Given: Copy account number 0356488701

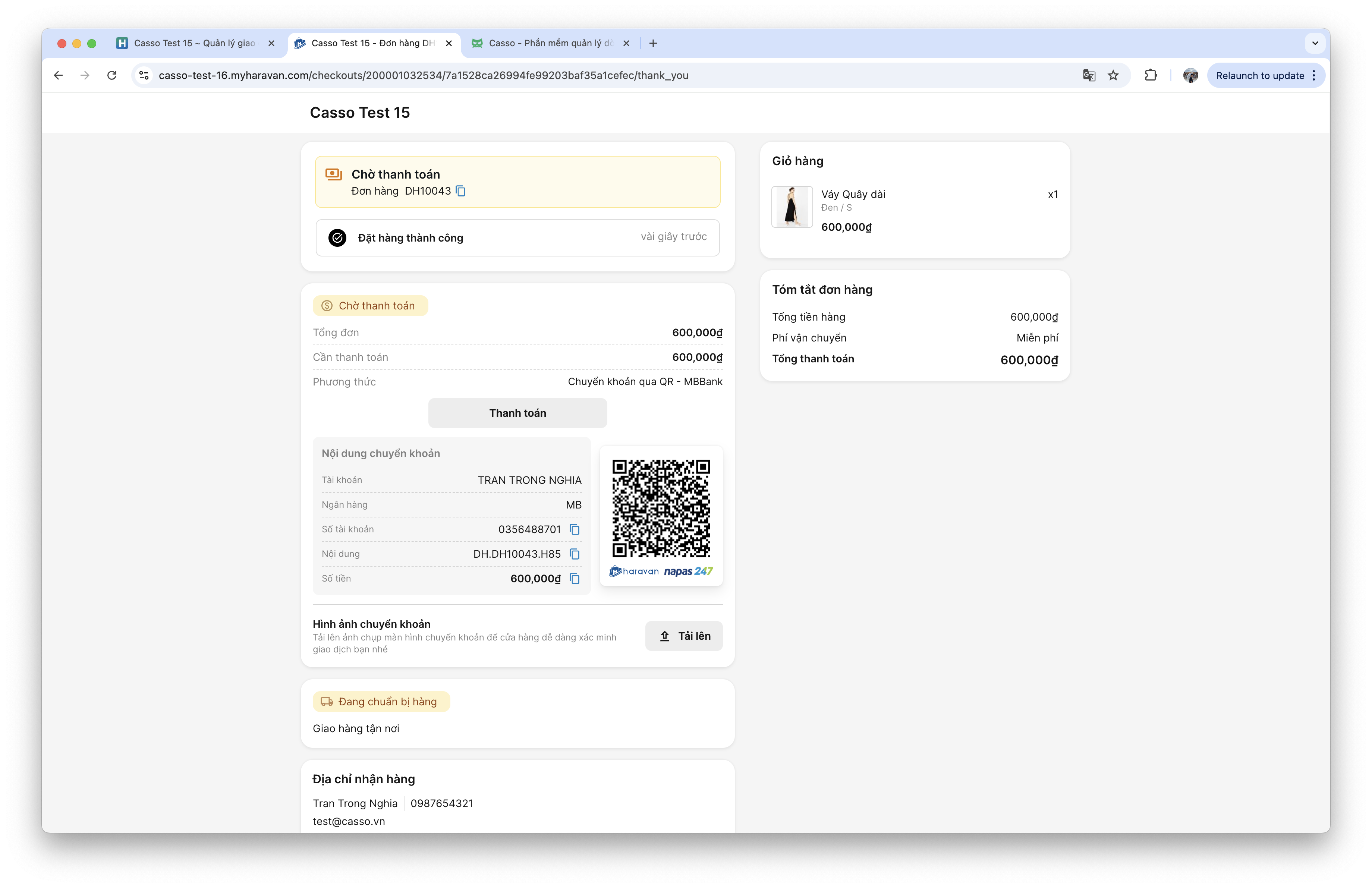Looking at the screenshot, I should (x=574, y=529).
